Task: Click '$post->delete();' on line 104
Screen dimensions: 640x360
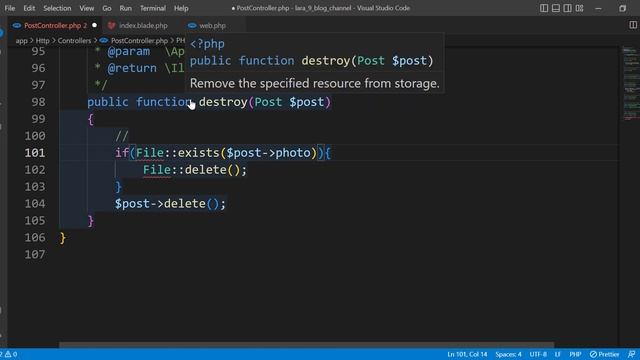Action: 170,204
